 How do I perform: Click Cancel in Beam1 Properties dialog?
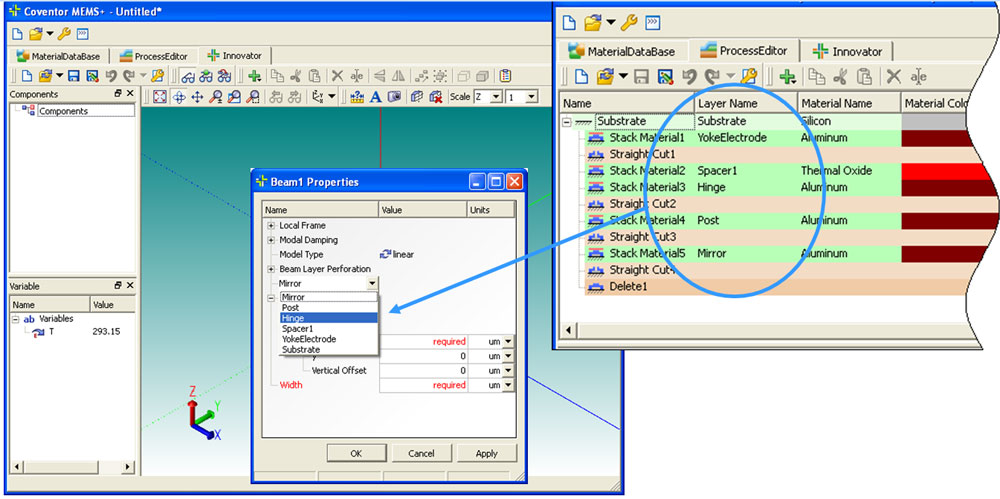[421, 453]
